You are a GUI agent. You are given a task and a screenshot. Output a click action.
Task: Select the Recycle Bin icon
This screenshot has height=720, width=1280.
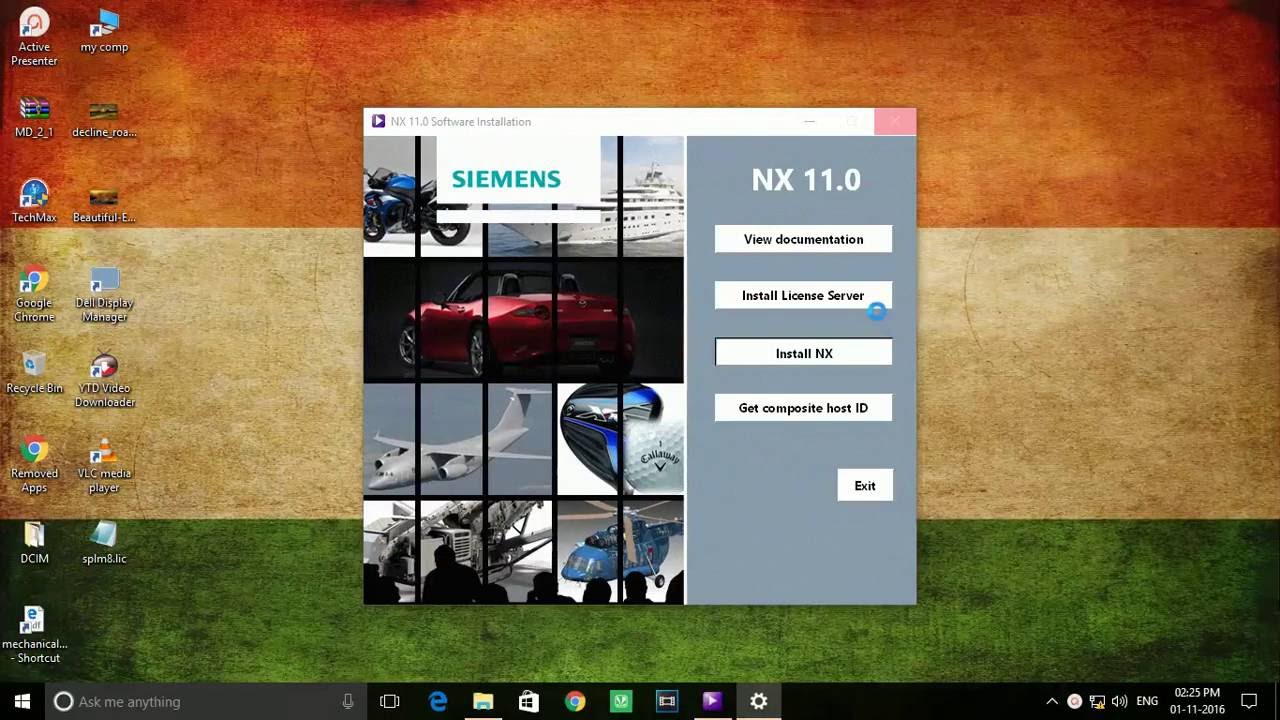click(x=34, y=372)
